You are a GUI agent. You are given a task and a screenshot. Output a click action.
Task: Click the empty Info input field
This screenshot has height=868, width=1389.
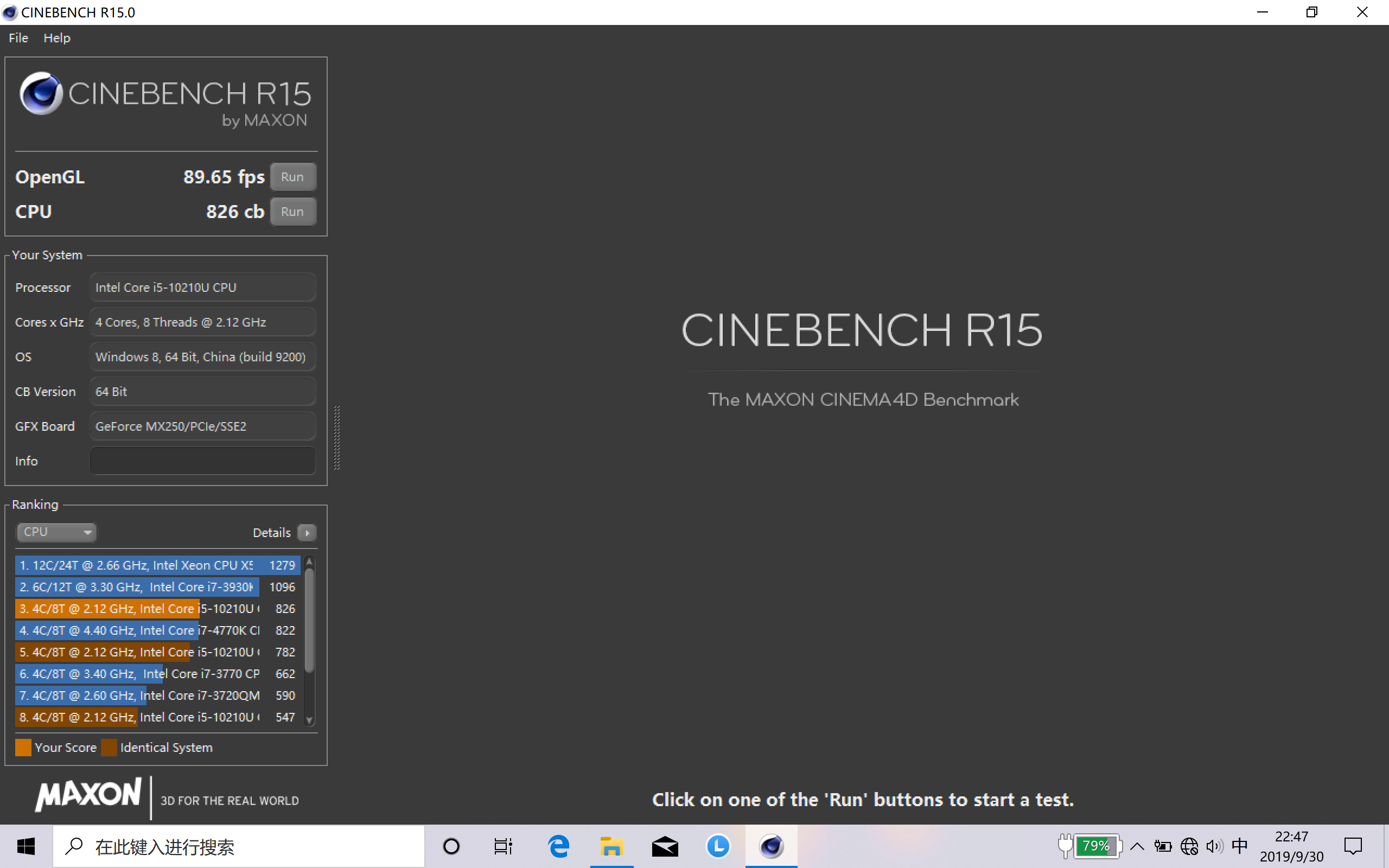click(202, 461)
